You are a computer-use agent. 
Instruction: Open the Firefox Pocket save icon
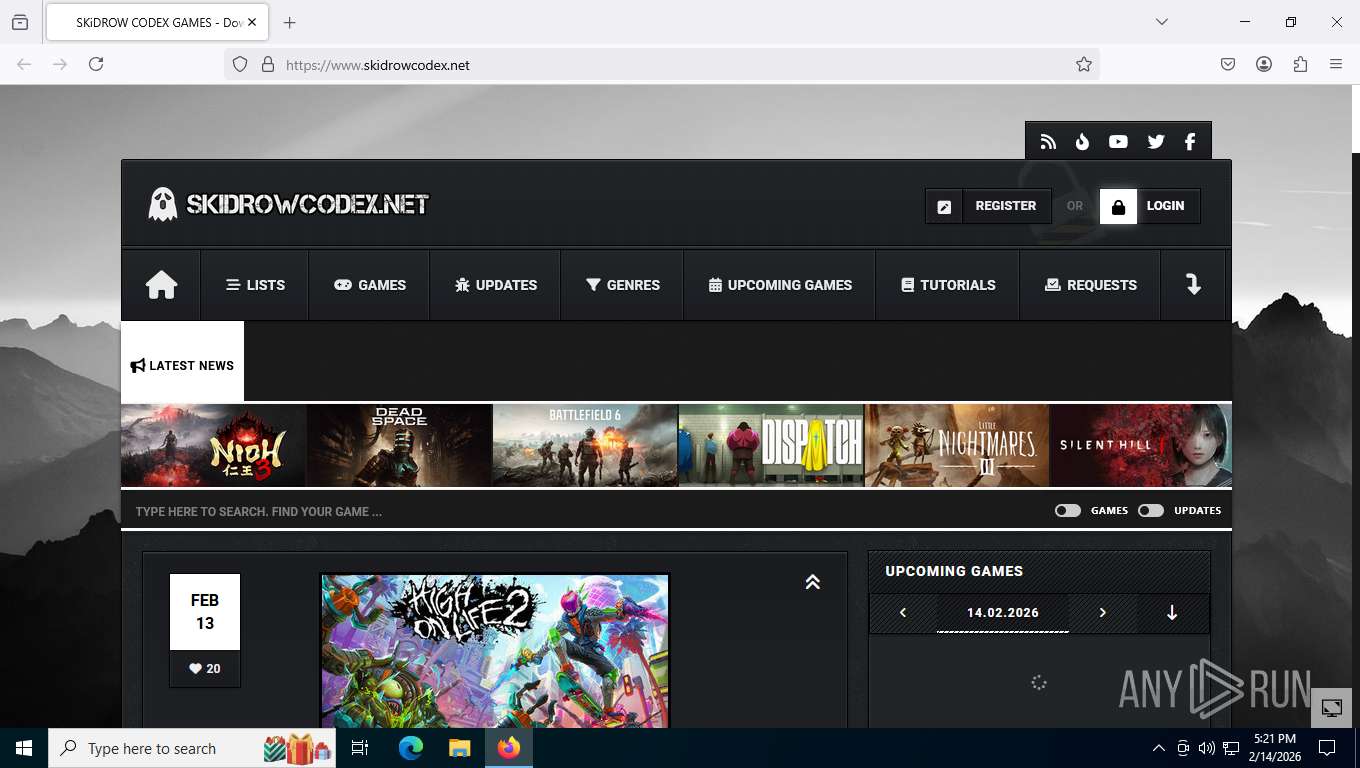tap(1228, 64)
